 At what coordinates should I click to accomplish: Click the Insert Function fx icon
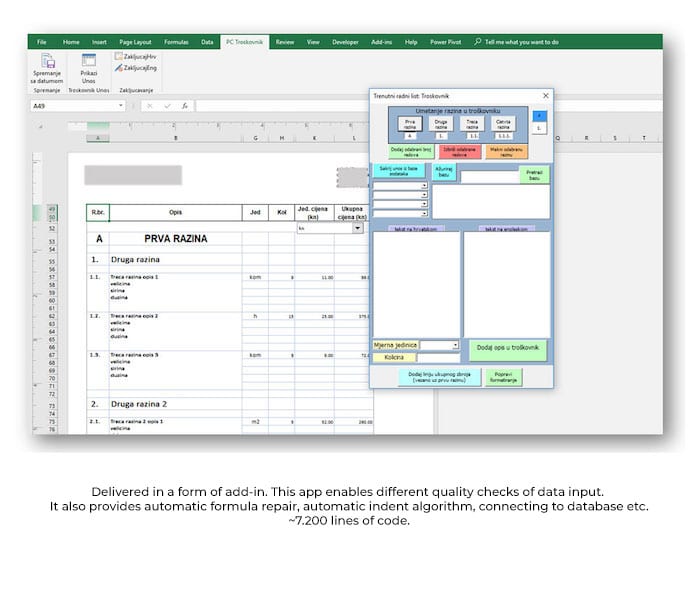(x=184, y=106)
